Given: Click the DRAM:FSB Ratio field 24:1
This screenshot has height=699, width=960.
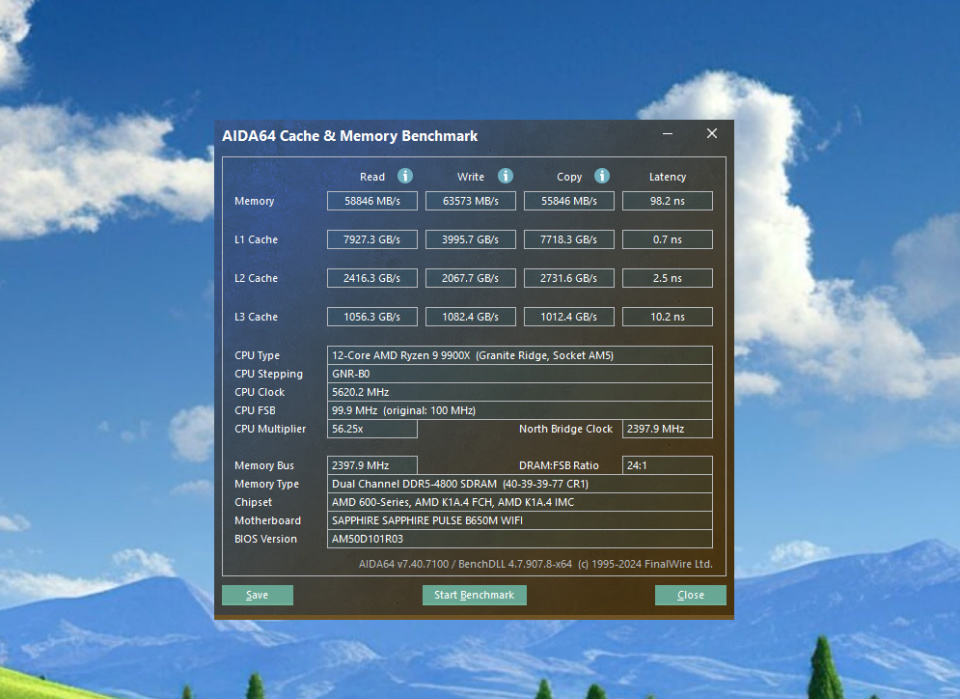Looking at the screenshot, I should [x=667, y=465].
